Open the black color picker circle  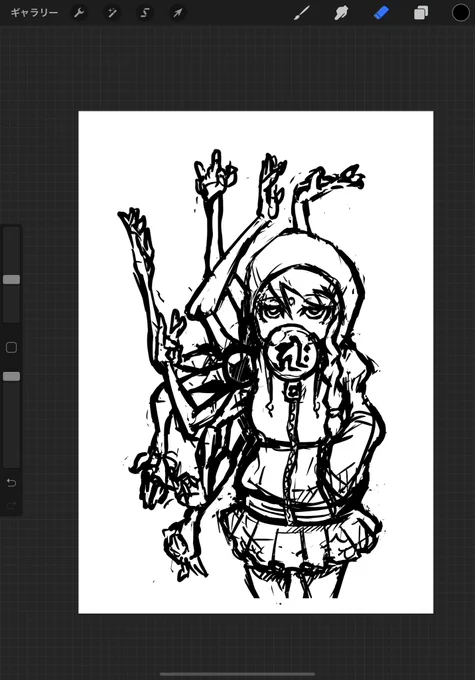coord(461,13)
